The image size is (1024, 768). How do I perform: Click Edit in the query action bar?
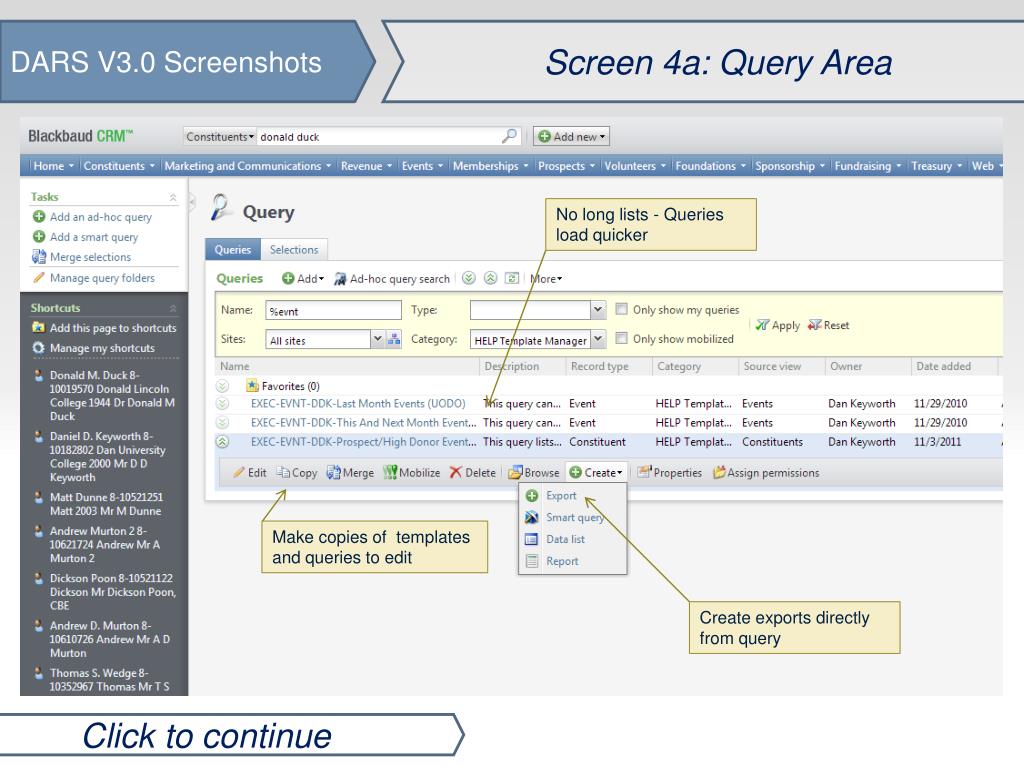(250, 473)
